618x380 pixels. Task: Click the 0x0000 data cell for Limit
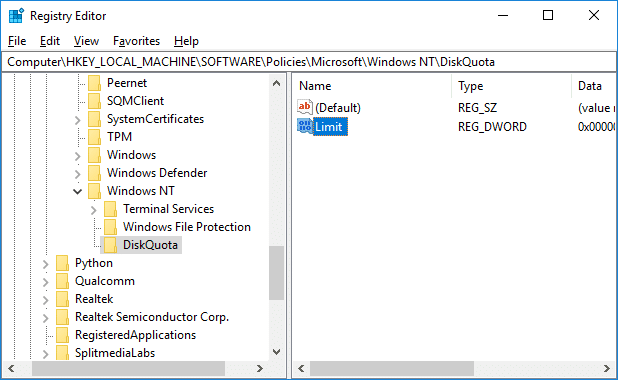pos(596,127)
